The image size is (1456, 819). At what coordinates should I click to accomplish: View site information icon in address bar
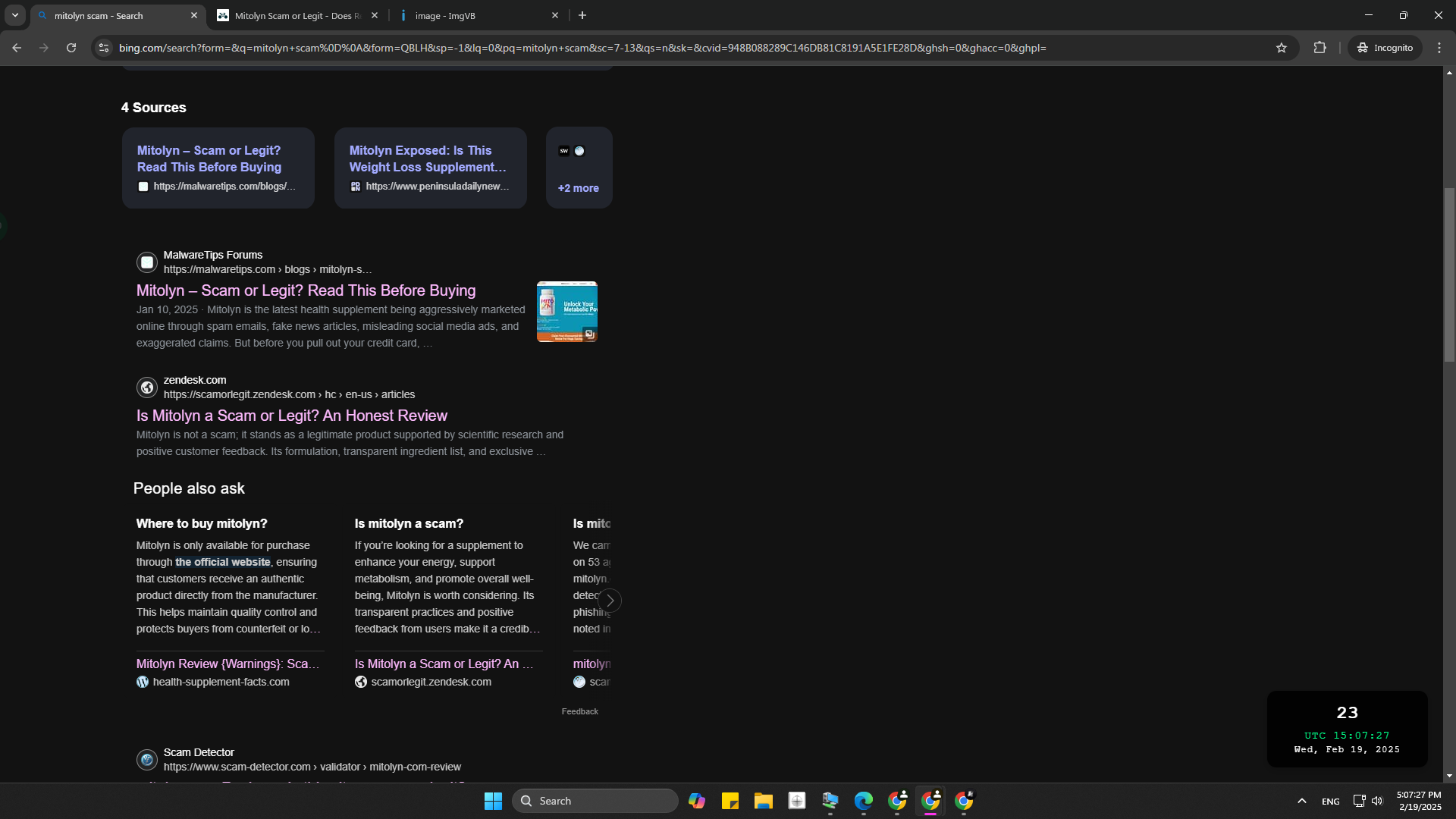[104, 48]
